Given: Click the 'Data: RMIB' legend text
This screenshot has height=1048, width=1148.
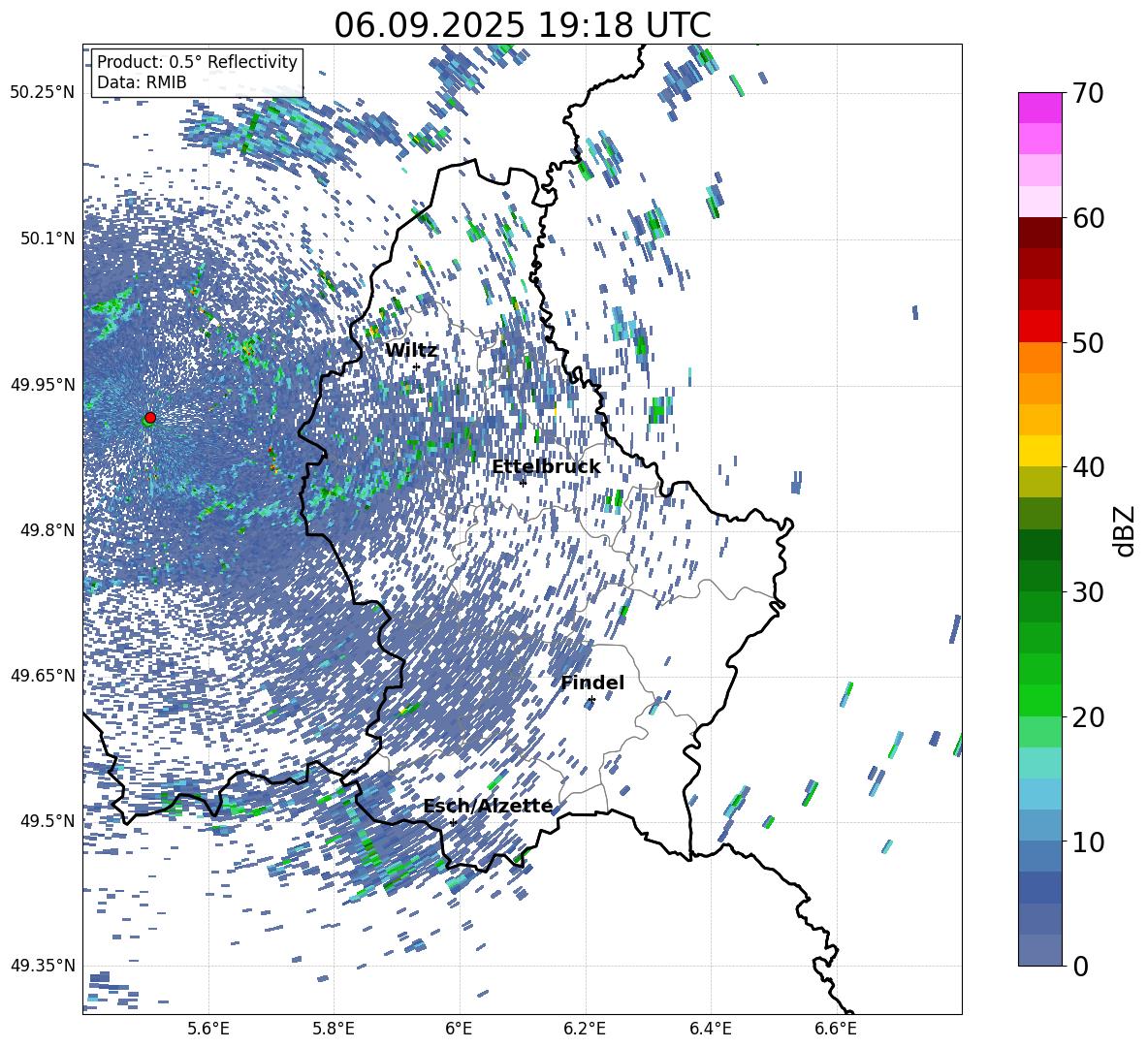Looking at the screenshot, I should 142,82.
